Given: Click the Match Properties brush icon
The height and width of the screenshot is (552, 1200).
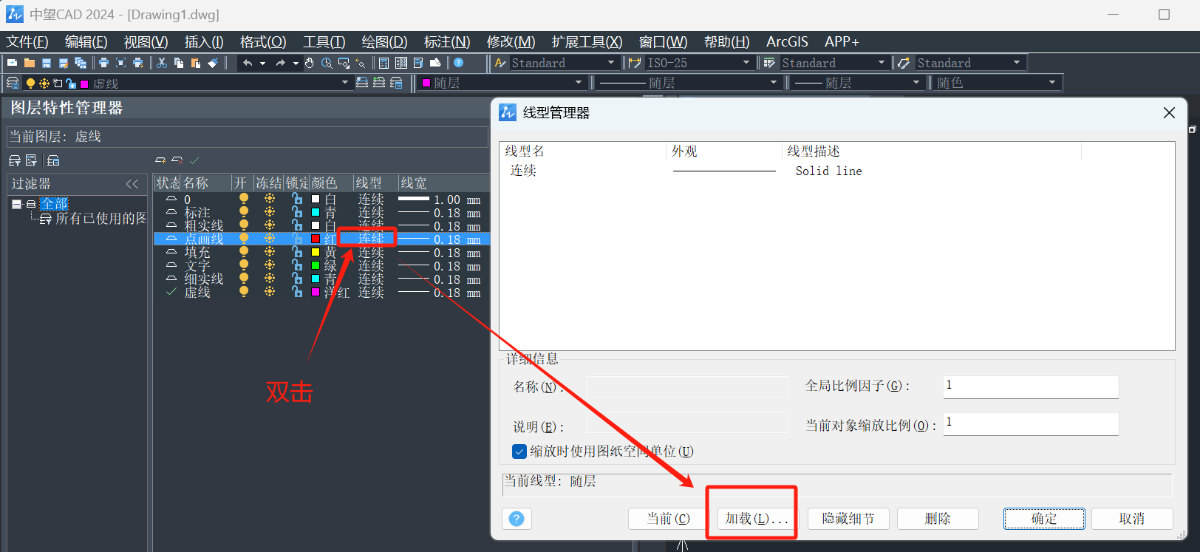Looking at the screenshot, I should tap(212, 63).
